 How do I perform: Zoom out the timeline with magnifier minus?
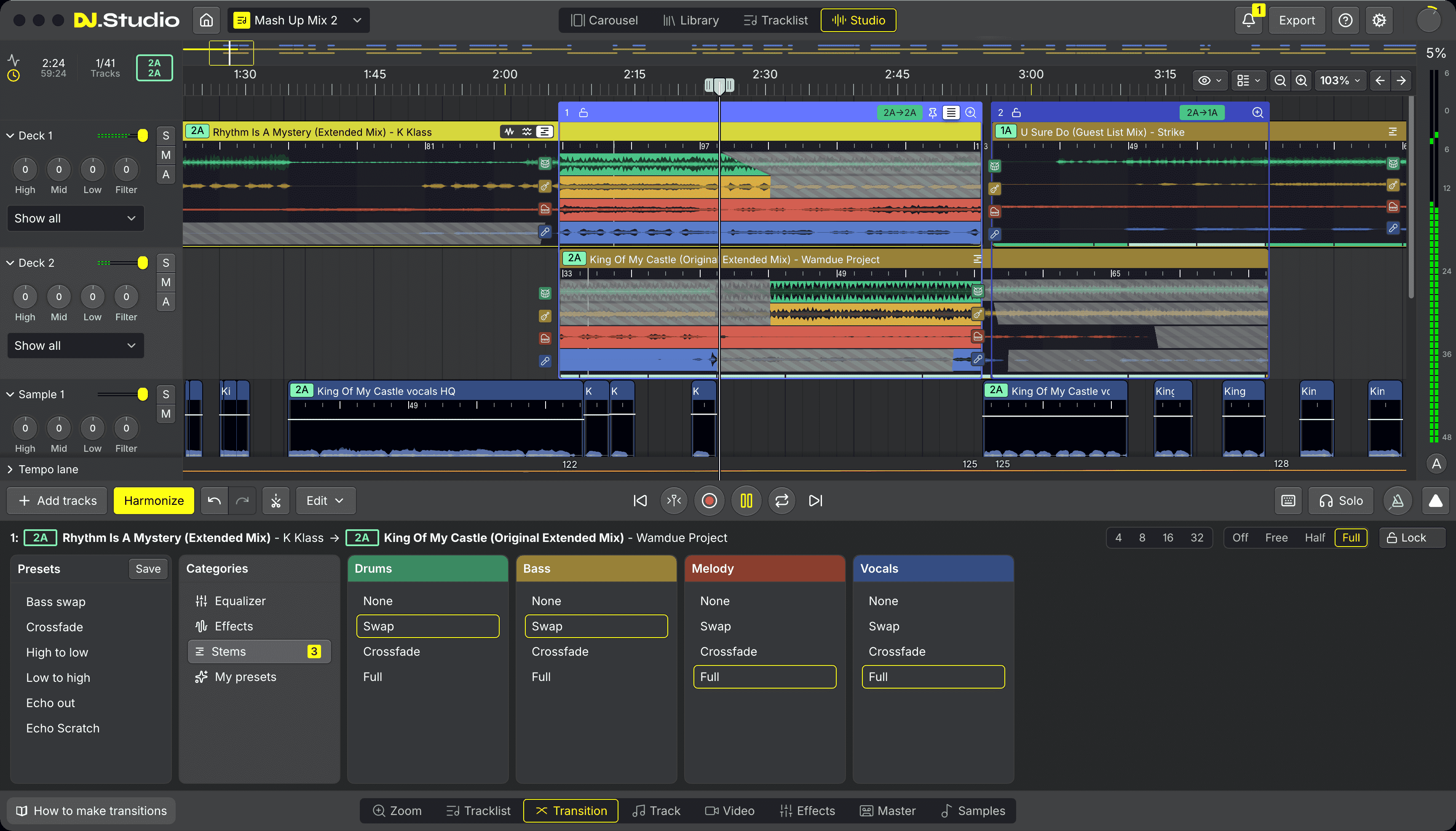click(x=1280, y=80)
